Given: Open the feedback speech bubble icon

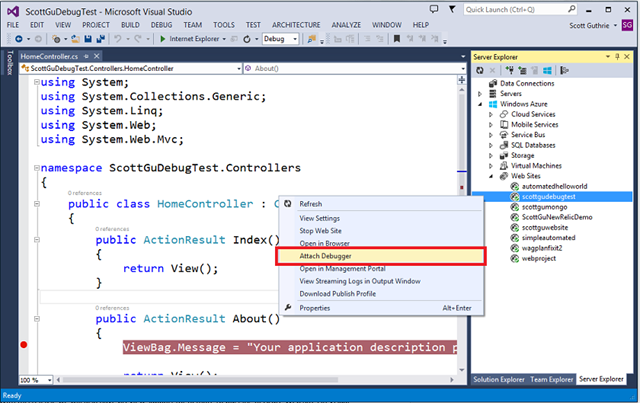Looking at the screenshot, I should 434,9.
